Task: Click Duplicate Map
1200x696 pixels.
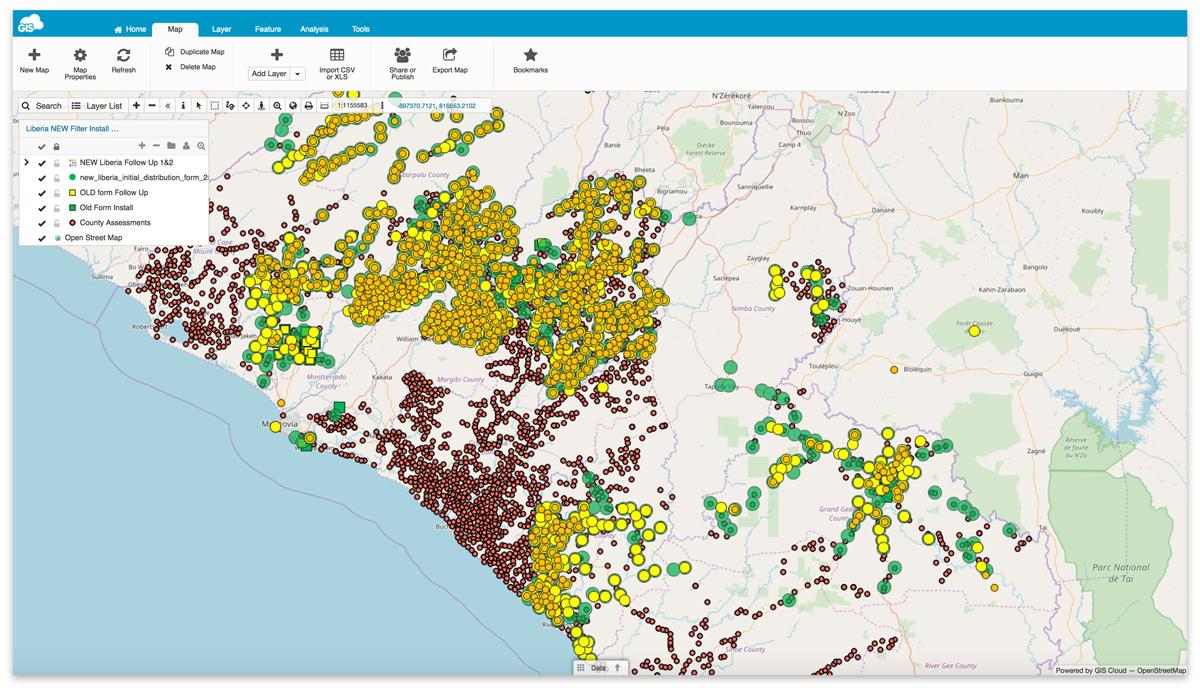Action: (201, 52)
